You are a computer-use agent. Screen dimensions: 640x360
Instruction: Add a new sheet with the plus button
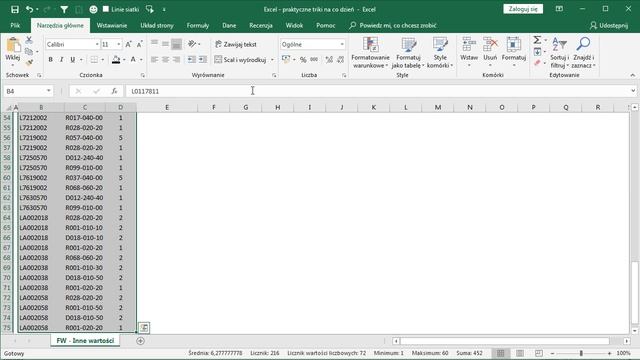[x=140, y=340]
